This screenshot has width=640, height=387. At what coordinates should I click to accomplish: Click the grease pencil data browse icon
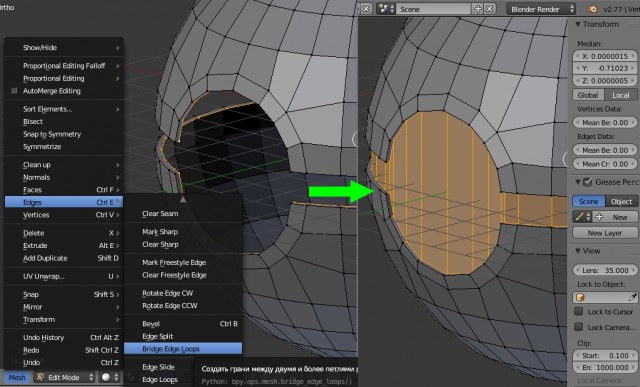tap(582, 217)
